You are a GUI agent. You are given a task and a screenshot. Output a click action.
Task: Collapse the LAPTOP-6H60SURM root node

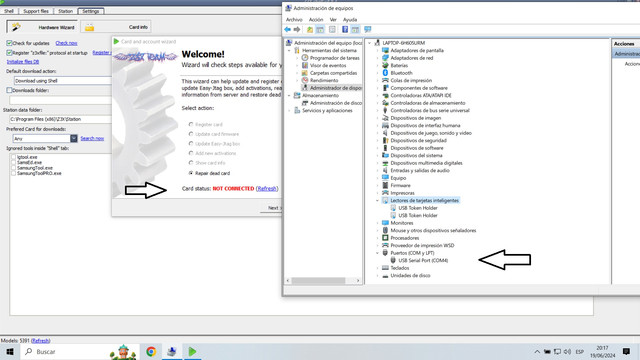(x=370, y=43)
